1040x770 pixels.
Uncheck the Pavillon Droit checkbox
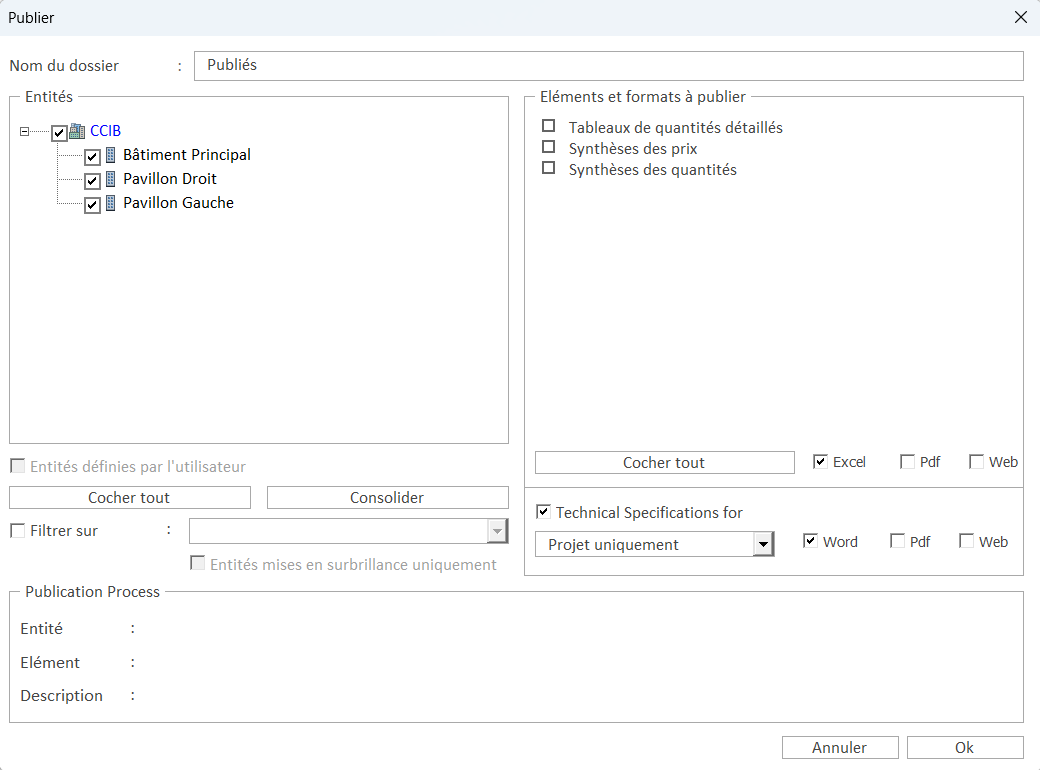(x=92, y=180)
